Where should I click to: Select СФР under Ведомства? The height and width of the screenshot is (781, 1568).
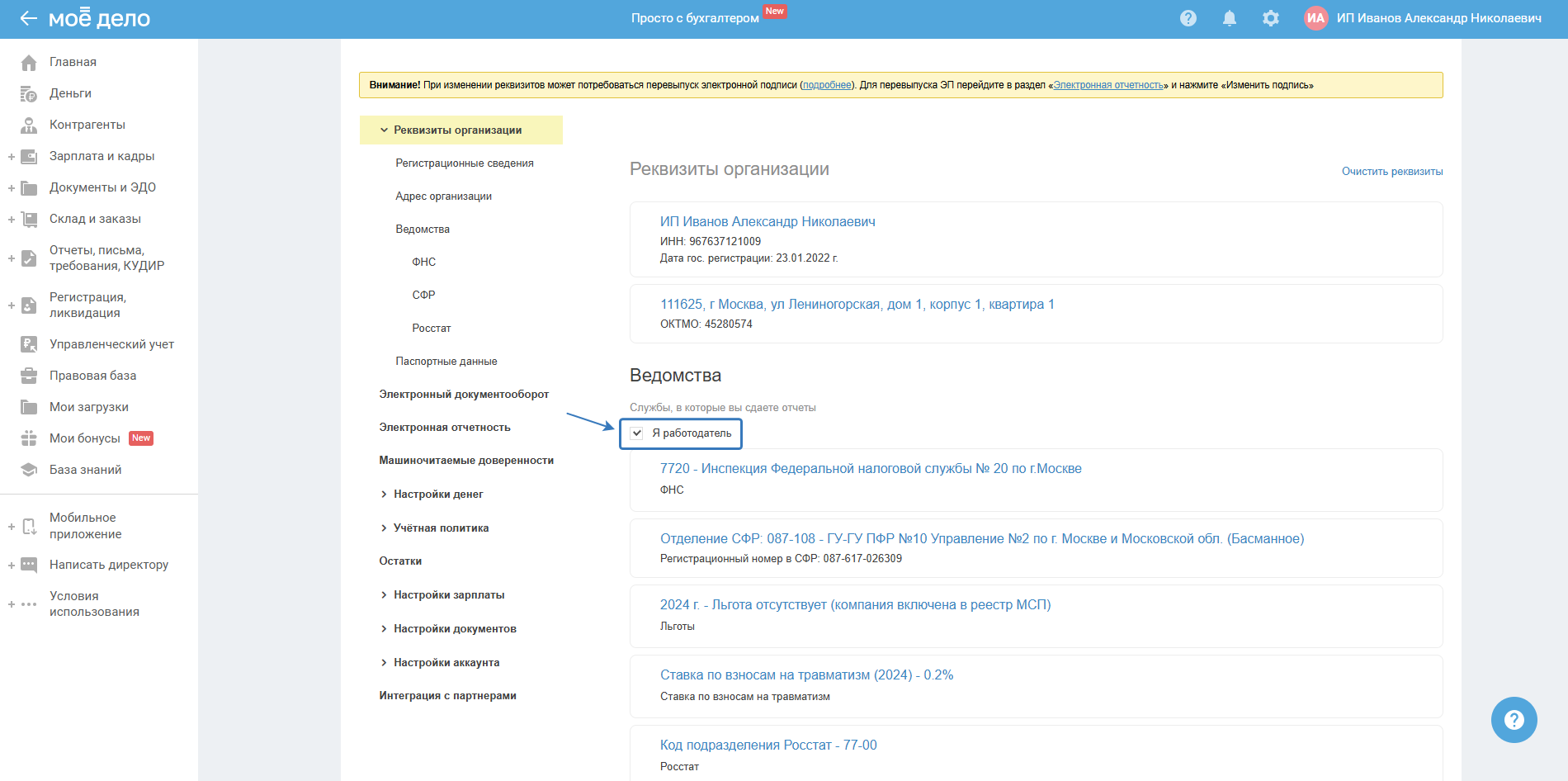(x=423, y=296)
